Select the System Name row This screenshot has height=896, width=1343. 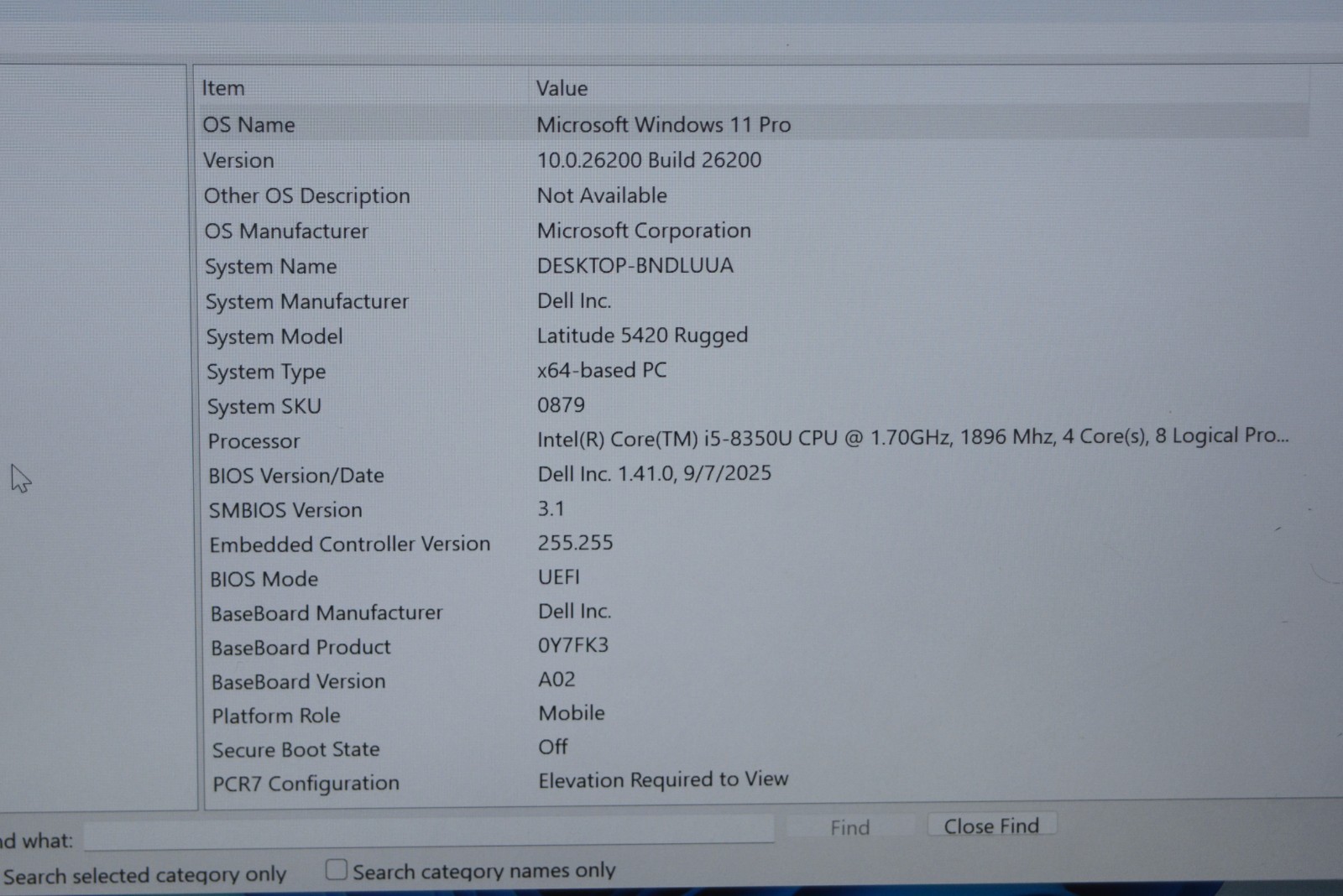click(x=753, y=266)
